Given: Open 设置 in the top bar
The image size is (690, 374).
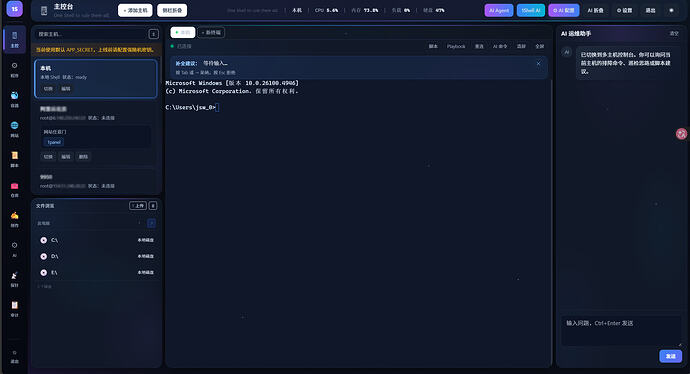Looking at the screenshot, I should 624,10.
